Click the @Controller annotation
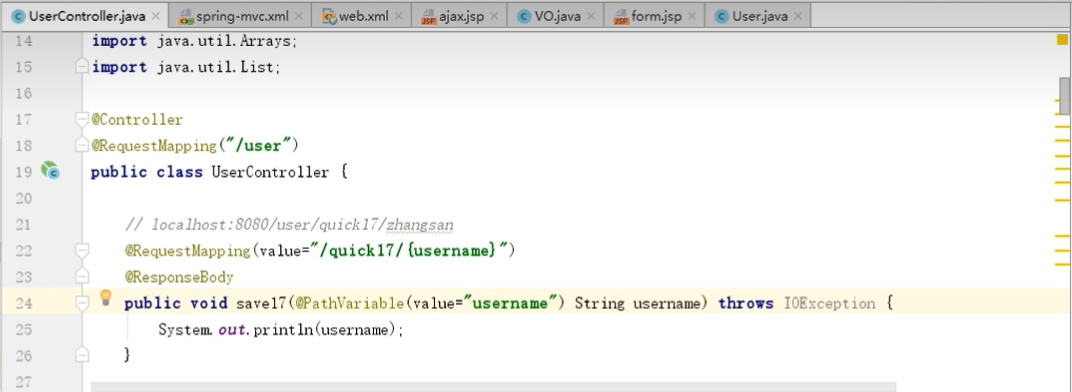This screenshot has width=1072, height=392. click(x=137, y=120)
